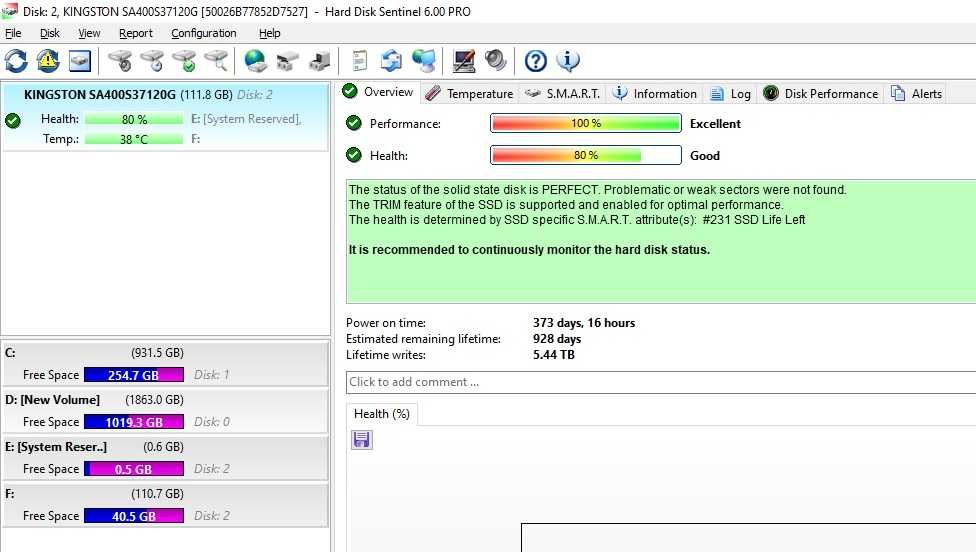
Task: Click the F: free space 40.5 GB bar
Action: click(x=134, y=516)
